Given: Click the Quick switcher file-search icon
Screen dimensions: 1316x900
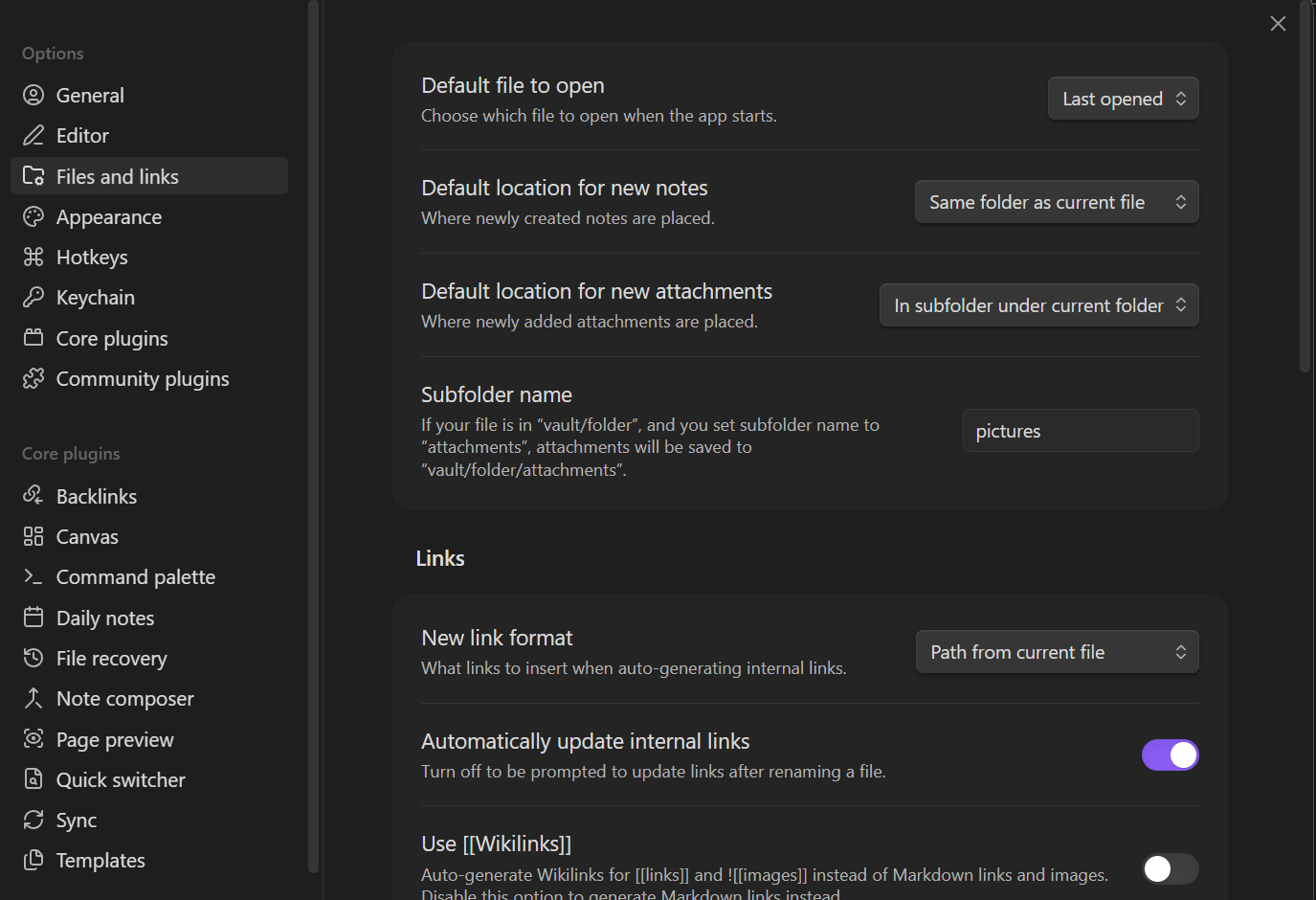Looking at the screenshot, I should point(33,779).
